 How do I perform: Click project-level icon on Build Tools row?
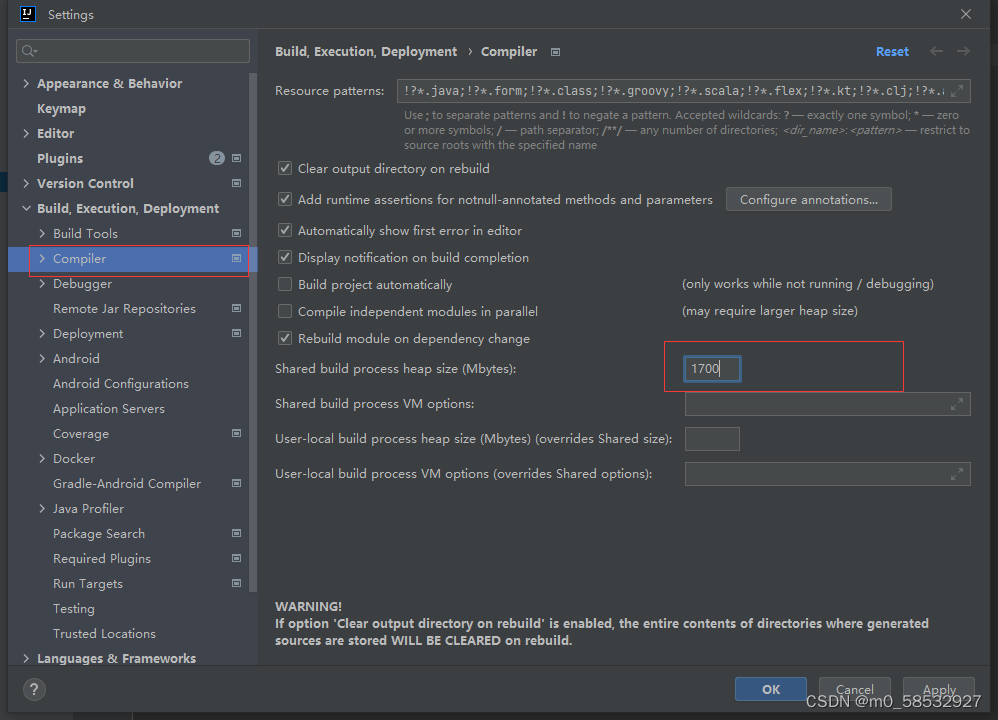(x=236, y=234)
